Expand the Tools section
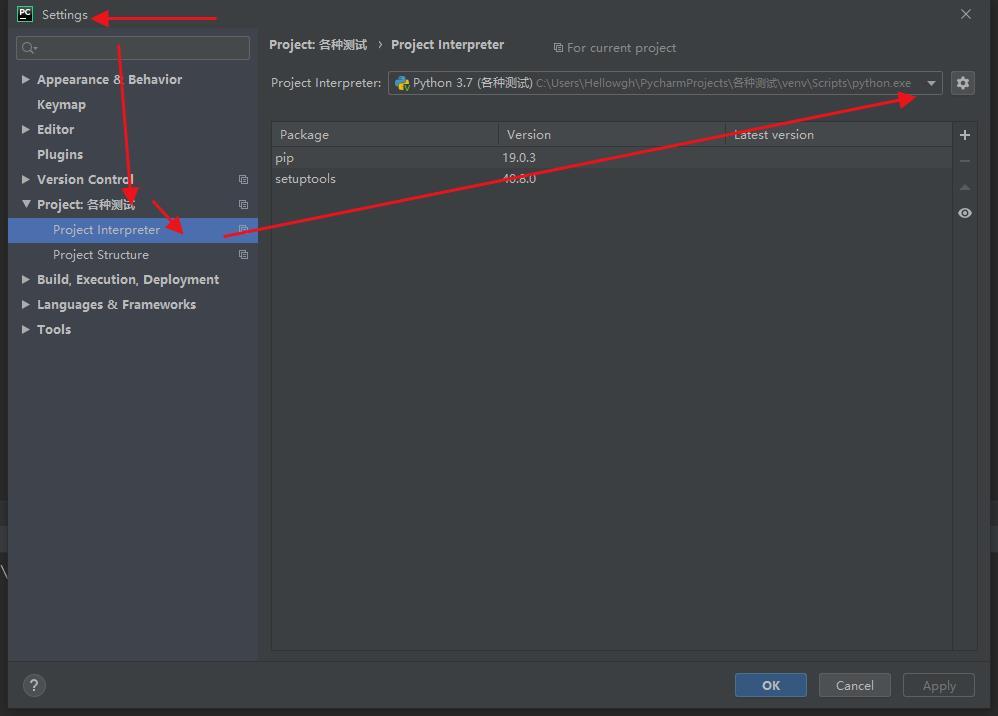The image size is (998, 716). (25, 329)
